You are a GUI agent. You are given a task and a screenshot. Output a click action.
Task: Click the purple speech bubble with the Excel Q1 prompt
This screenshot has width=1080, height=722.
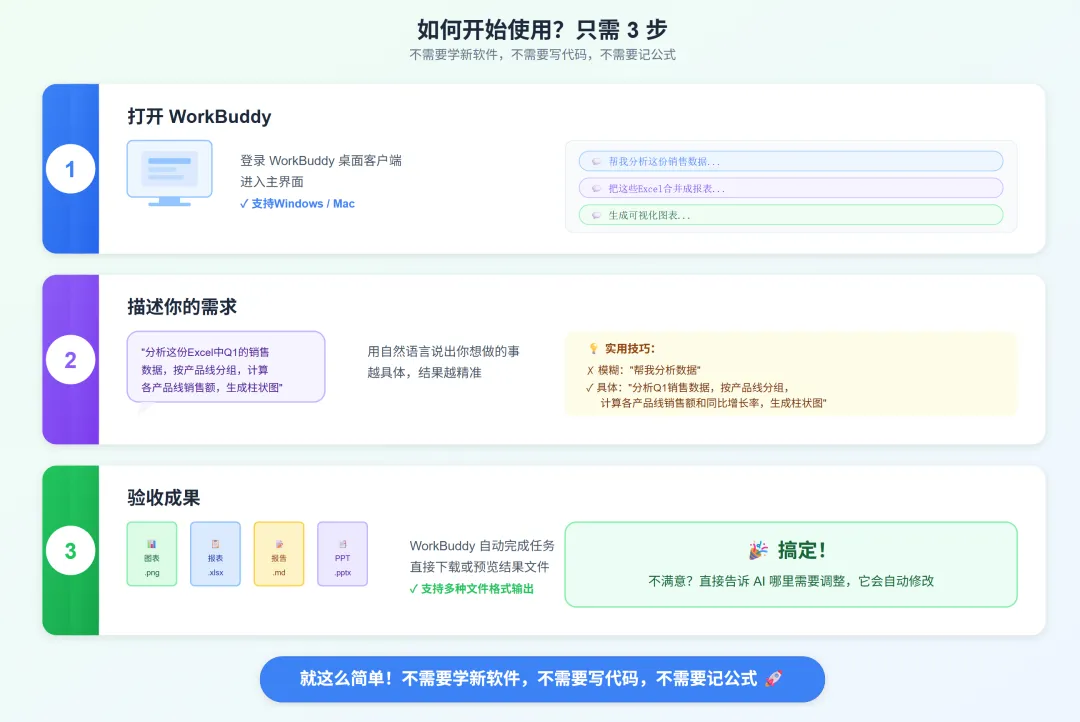pyautogui.click(x=226, y=367)
